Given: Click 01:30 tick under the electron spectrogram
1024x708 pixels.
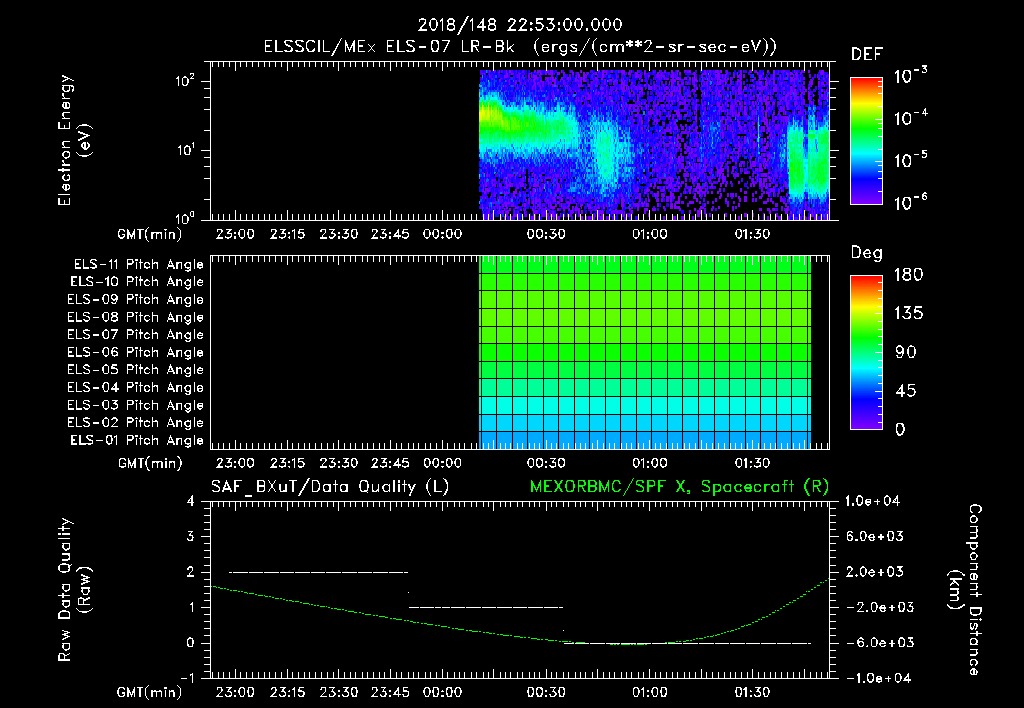Looking at the screenshot, I should click(752, 234).
